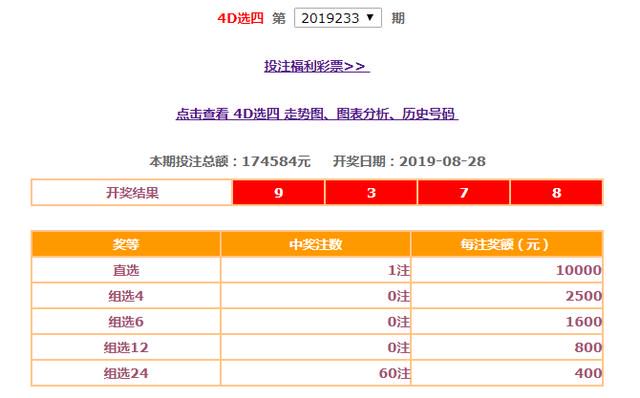The height and width of the screenshot is (398, 640).
Task: Click the winning number 7 cell
Action: [x=464, y=192]
